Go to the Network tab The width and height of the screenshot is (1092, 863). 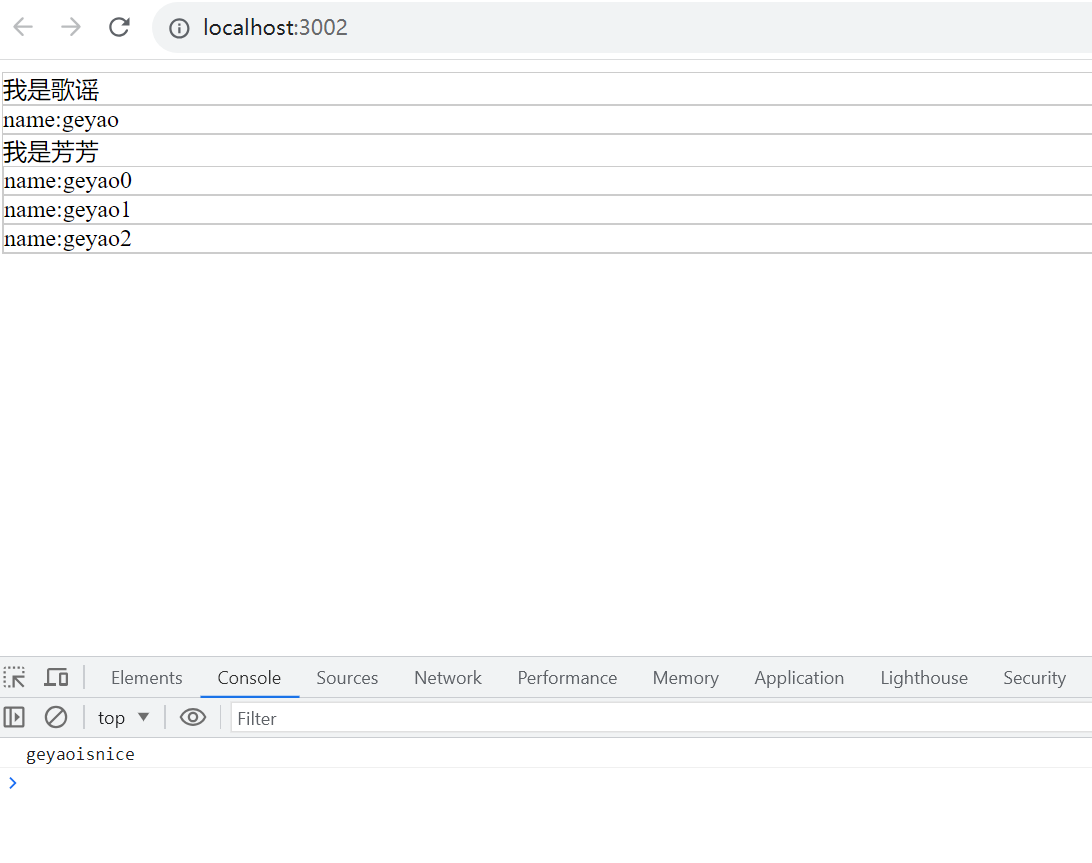(448, 678)
